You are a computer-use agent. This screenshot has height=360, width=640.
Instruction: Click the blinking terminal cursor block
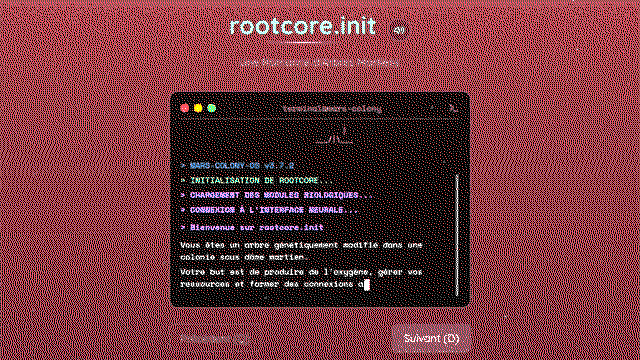click(367, 284)
